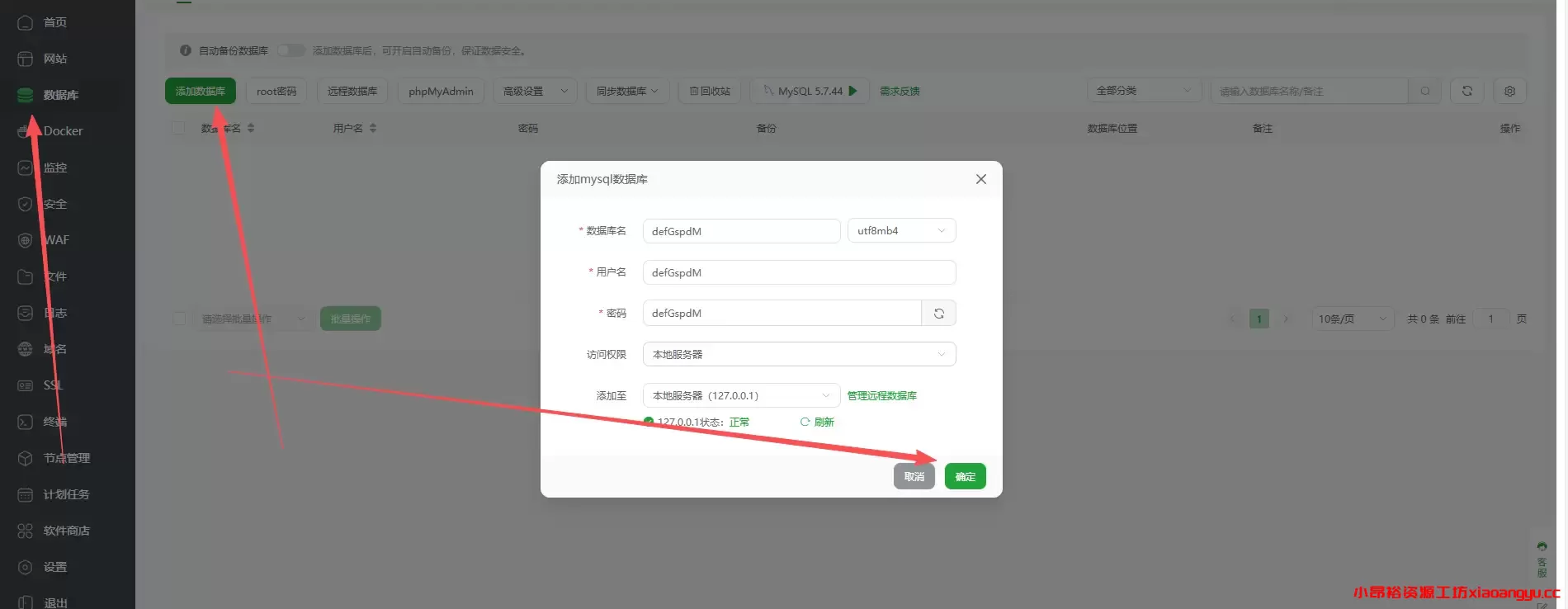This screenshot has width=1568, height=609.
Task: Open the 全部分类 category dropdown
Action: (1145, 91)
